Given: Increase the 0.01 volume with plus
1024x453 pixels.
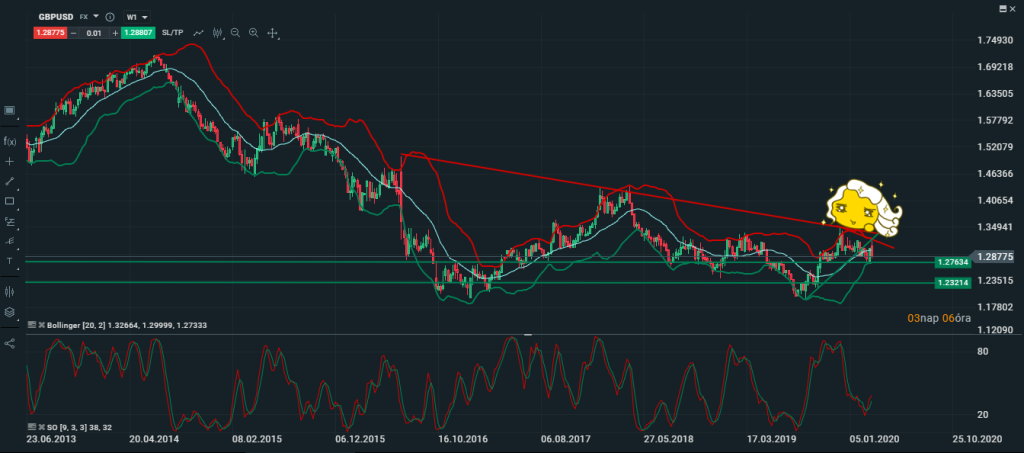Looking at the screenshot, I should [115, 33].
